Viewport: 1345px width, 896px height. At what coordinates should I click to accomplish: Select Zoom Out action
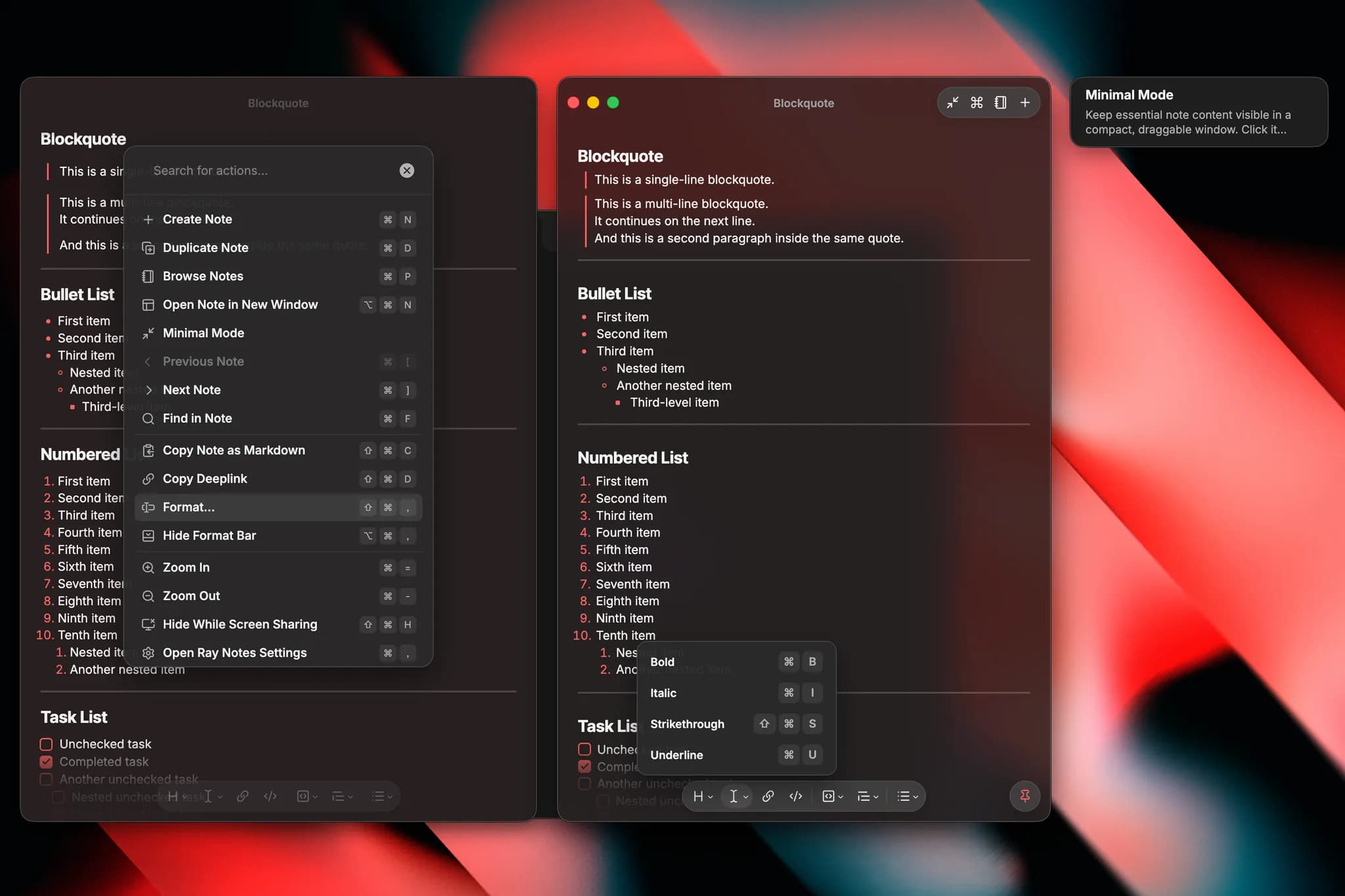coord(278,596)
